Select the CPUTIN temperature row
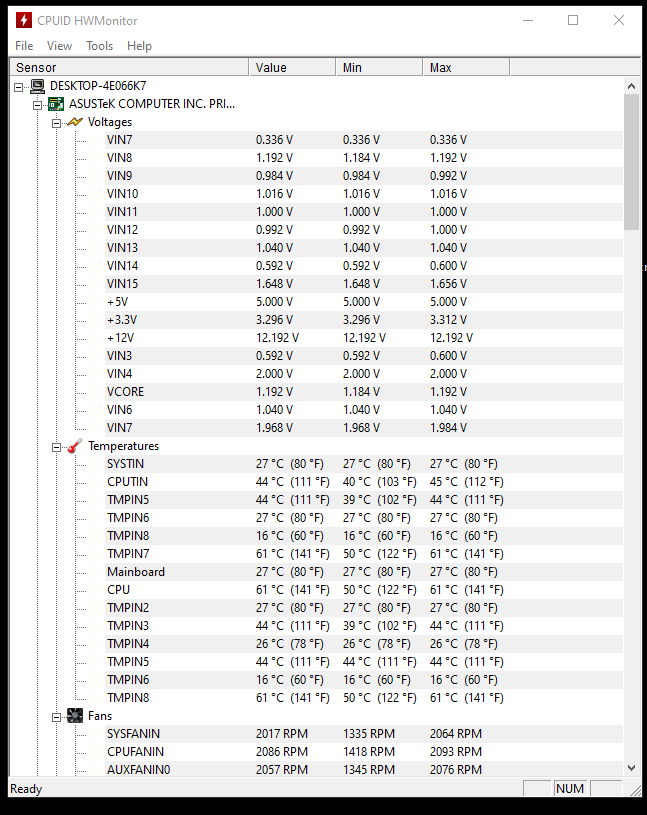 pyautogui.click(x=363, y=482)
